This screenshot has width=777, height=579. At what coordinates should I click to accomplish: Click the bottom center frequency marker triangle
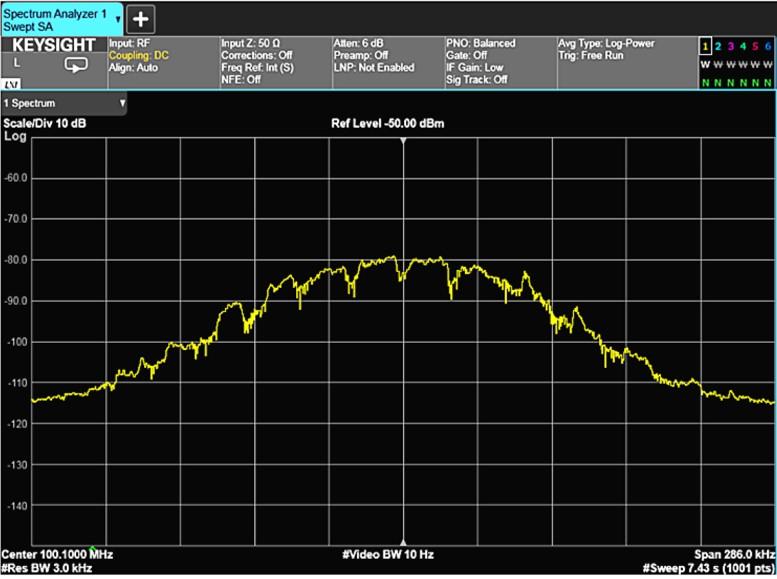tap(403, 543)
